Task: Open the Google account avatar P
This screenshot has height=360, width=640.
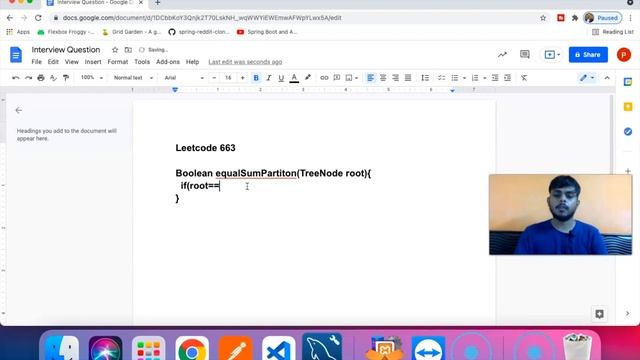Action: (624, 55)
